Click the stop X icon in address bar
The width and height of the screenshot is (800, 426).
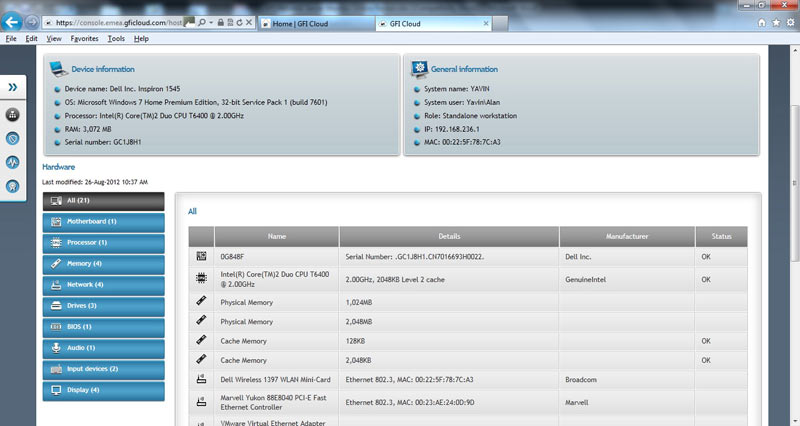pos(248,22)
